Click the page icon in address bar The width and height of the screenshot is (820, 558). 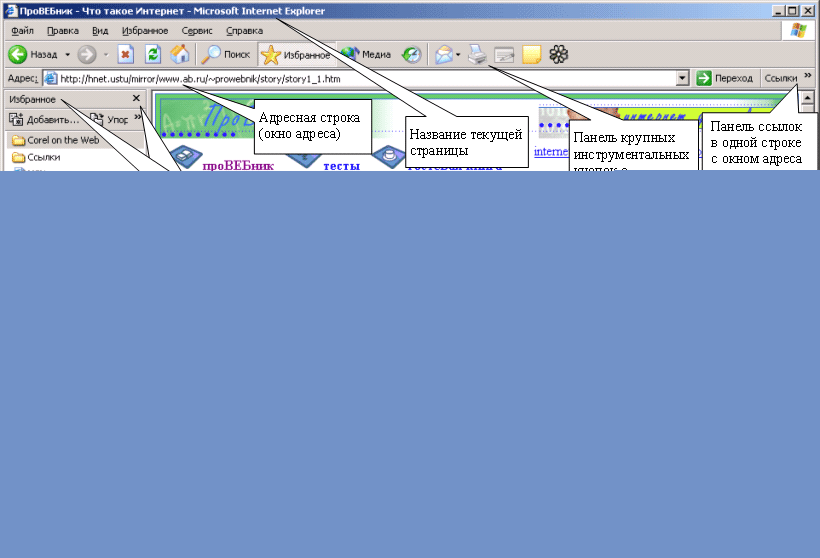click(x=51, y=78)
